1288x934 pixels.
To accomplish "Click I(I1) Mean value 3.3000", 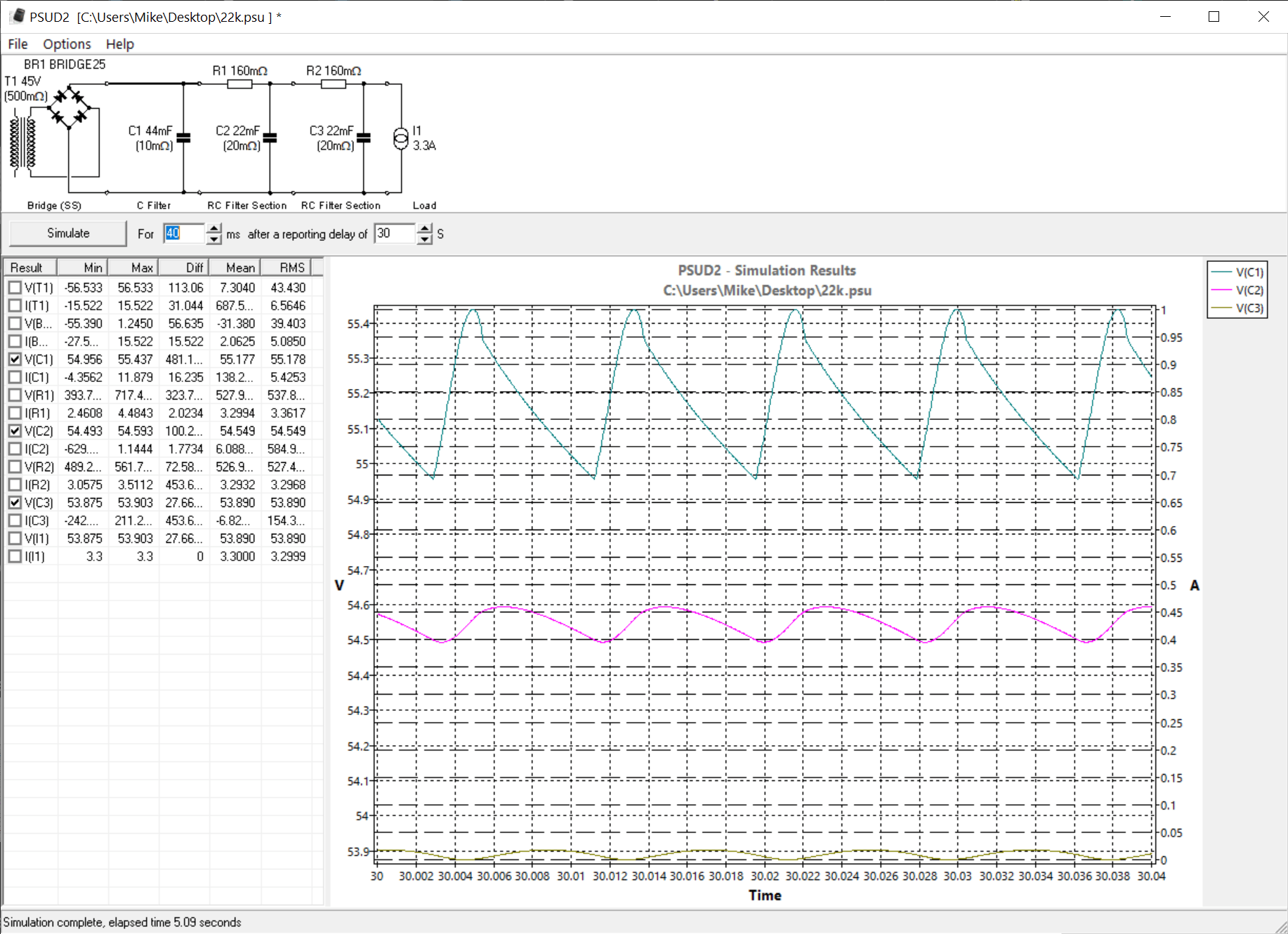I will [x=237, y=556].
